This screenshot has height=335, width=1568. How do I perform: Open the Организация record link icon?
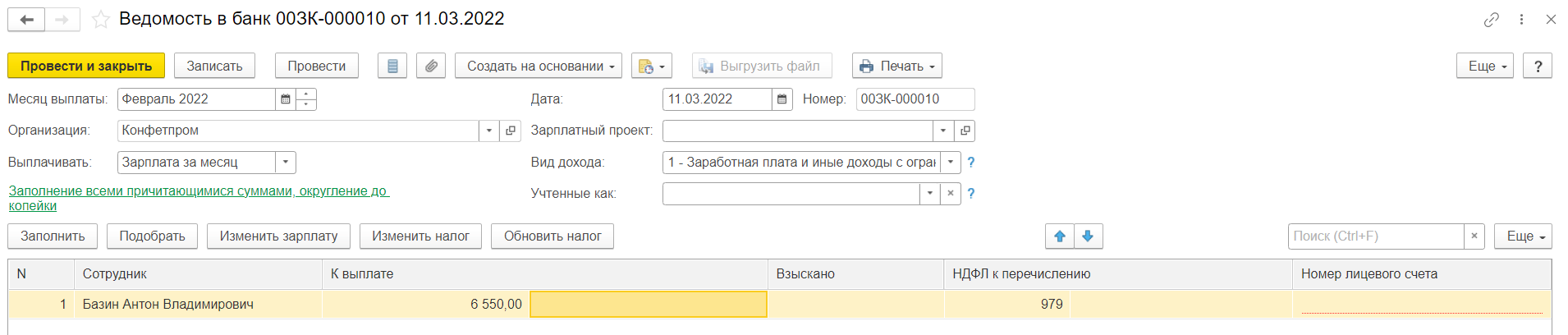tap(511, 131)
